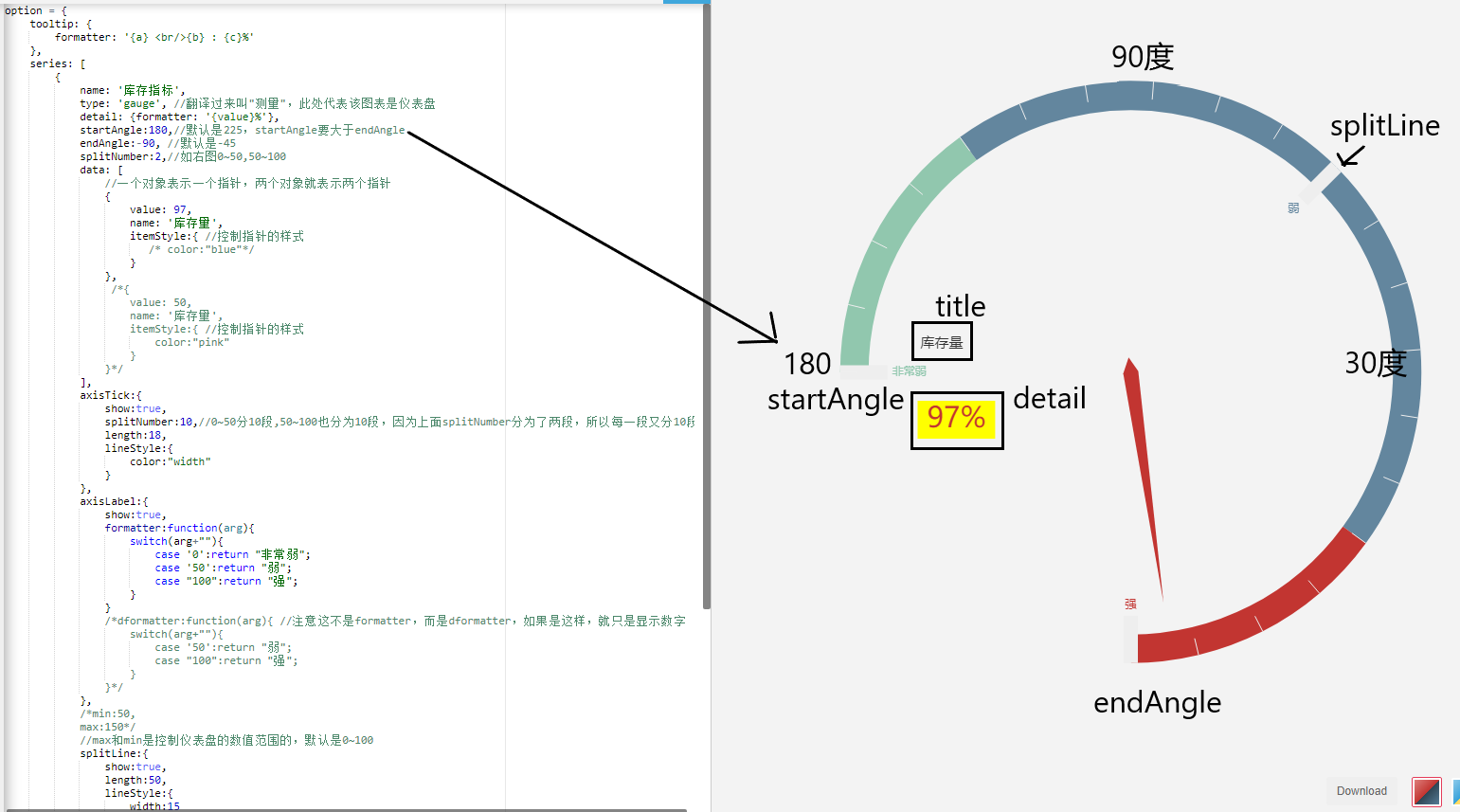Image resolution: width=1460 pixels, height=812 pixels.
Task: Click the code line "name: '库存指标',"
Action: (x=133, y=90)
